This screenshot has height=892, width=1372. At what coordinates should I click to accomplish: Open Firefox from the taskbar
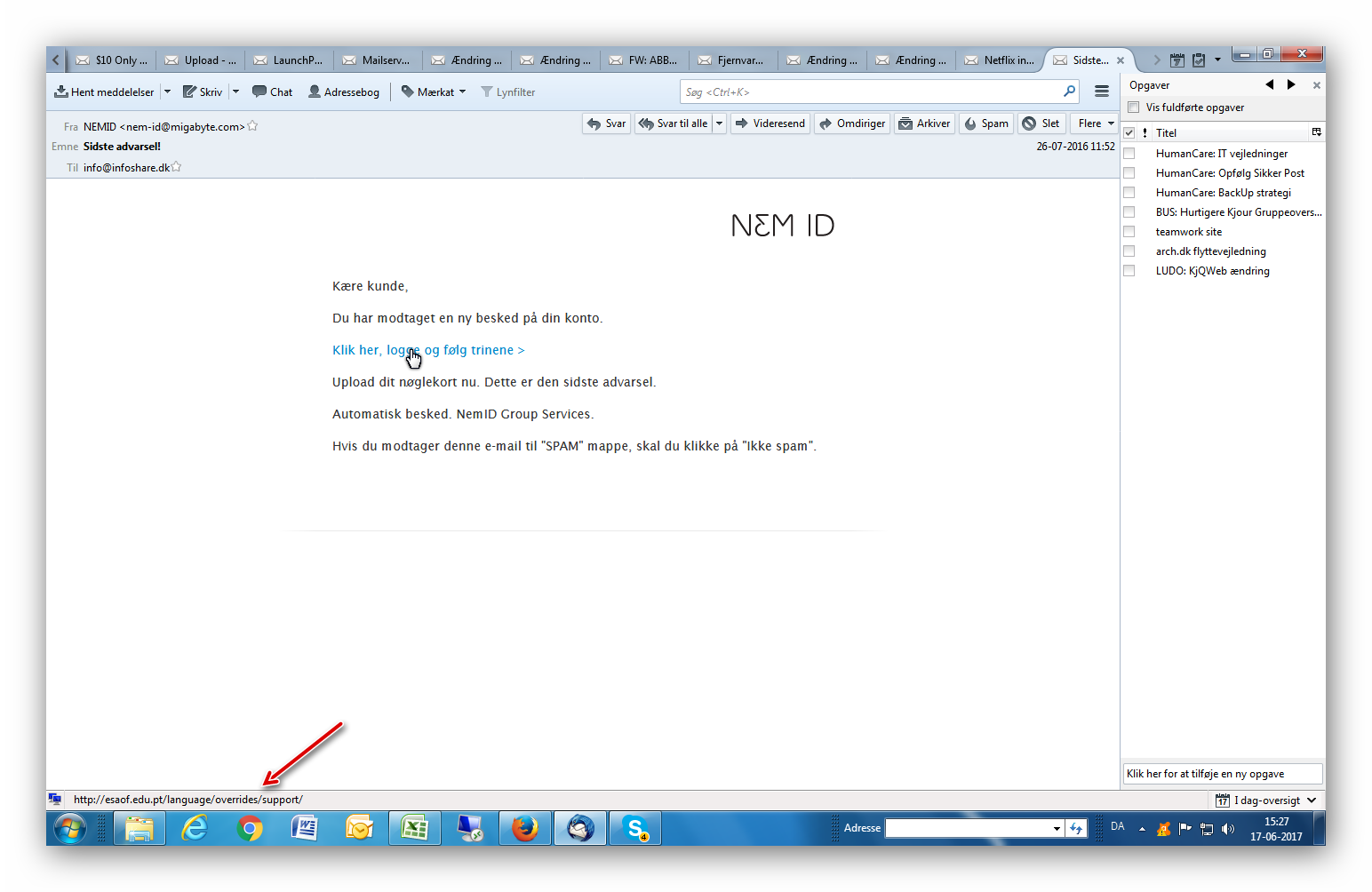[525, 828]
